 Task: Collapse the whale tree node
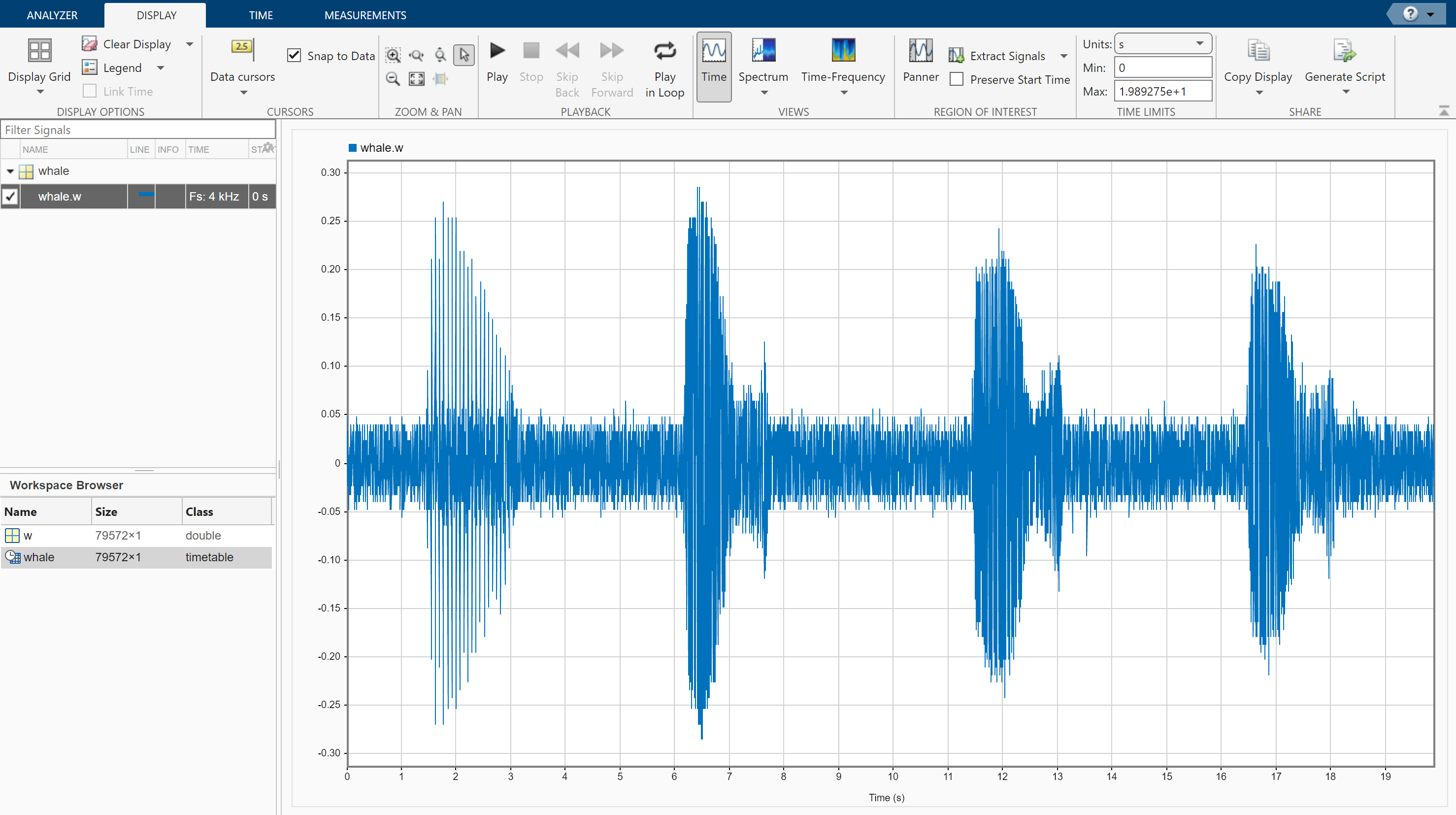click(10, 171)
